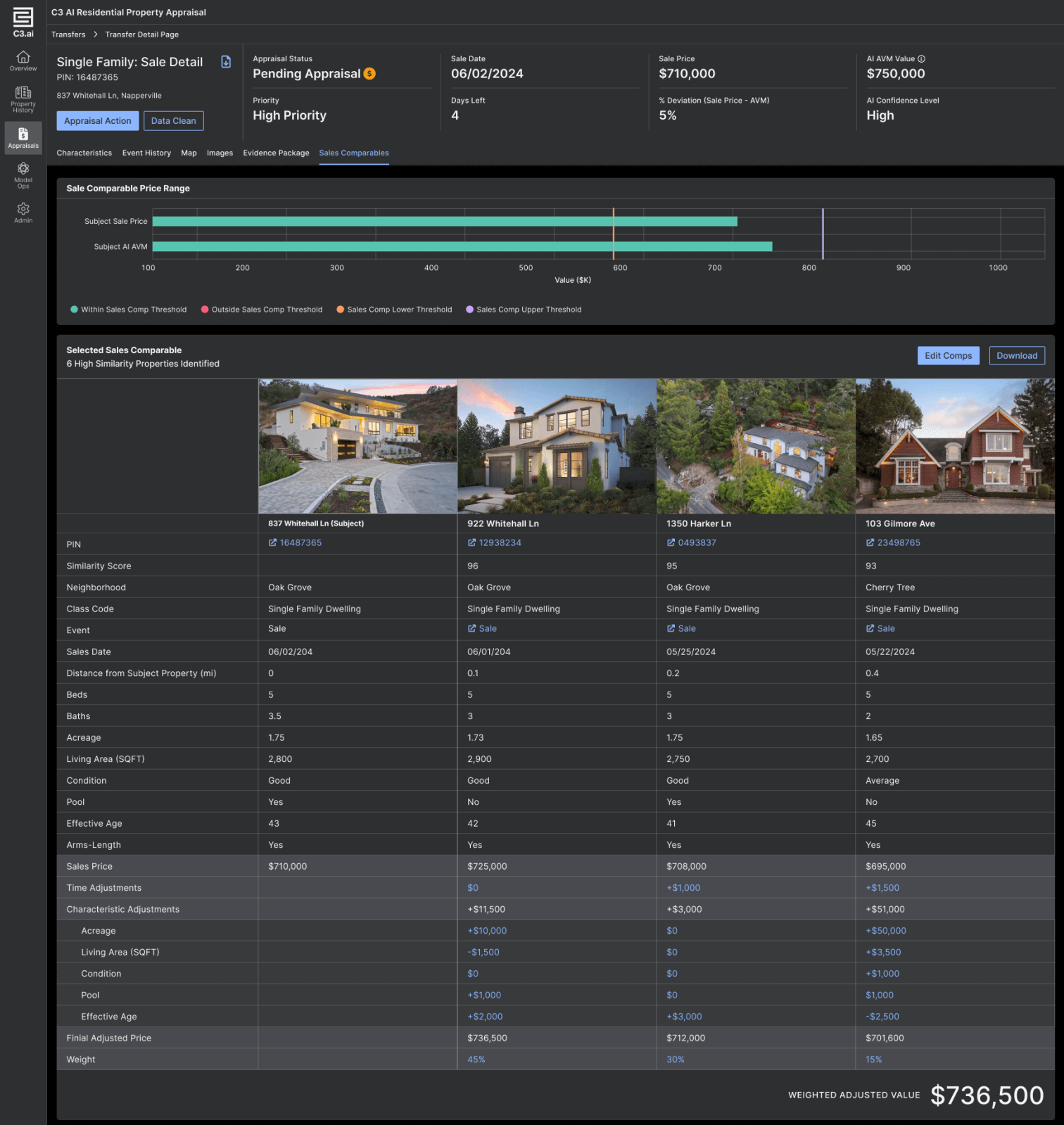
Task: Open the Admin settings icon
Action: [23, 212]
